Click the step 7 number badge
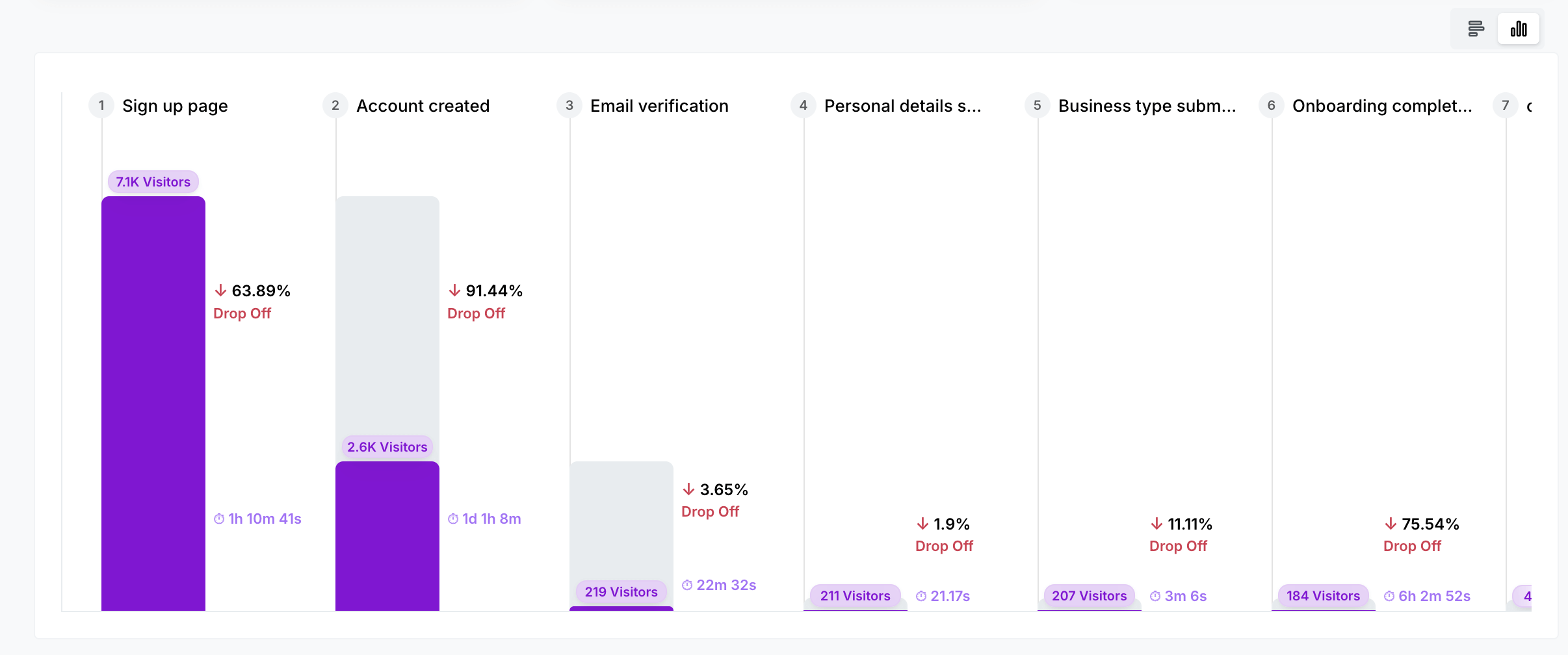Image resolution: width=1568 pixels, height=655 pixels. pos(1506,105)
